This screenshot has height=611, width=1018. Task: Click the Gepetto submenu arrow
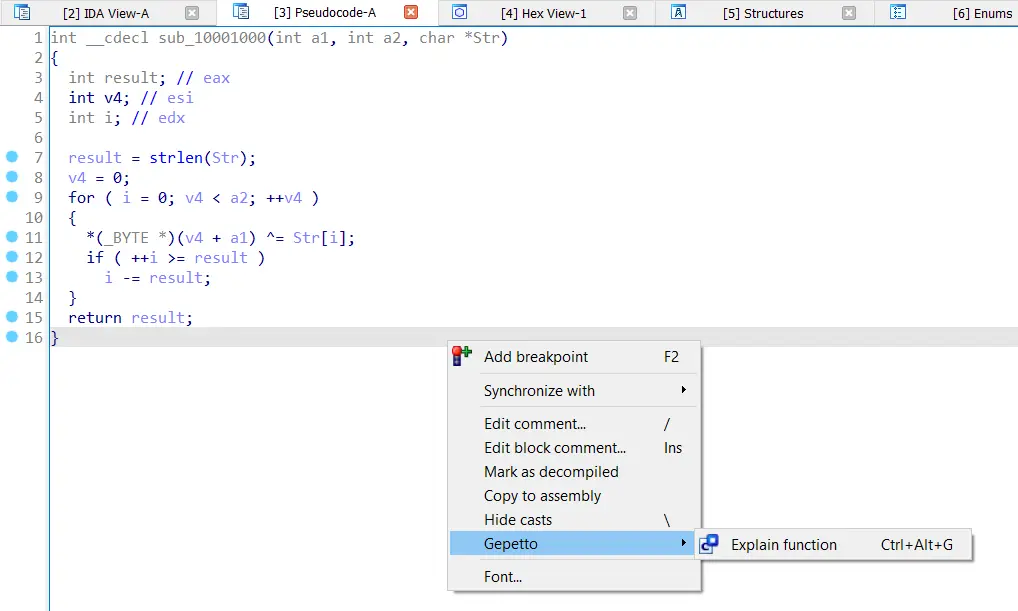(x=684, y=543)
